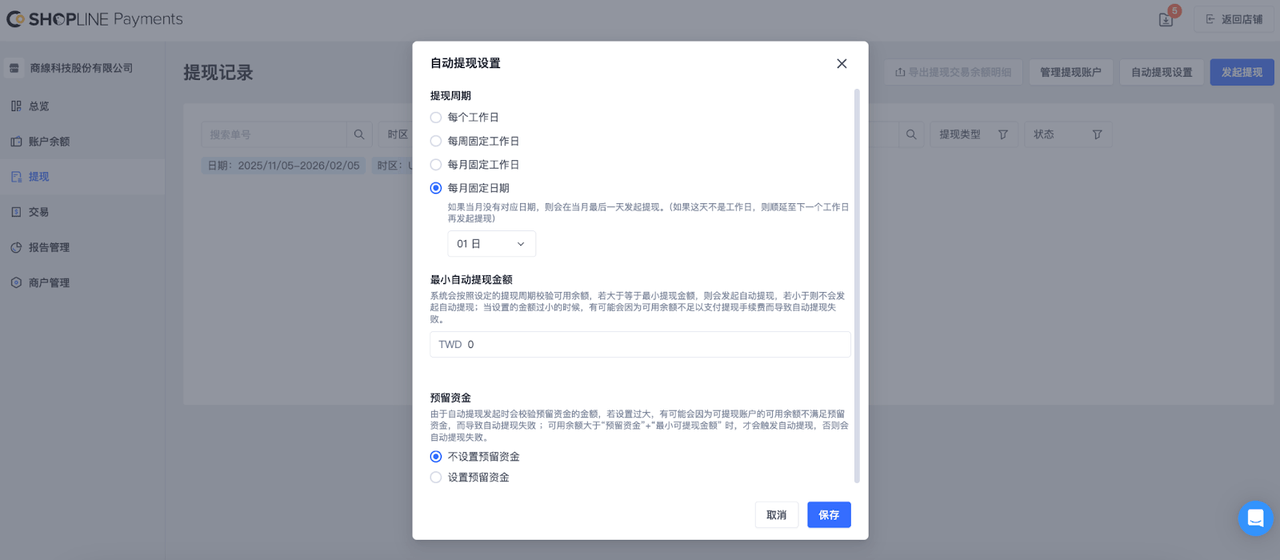This screenshot has height=560, width=1280.
Task: Click the 取消 button
Action: (776, 515)
